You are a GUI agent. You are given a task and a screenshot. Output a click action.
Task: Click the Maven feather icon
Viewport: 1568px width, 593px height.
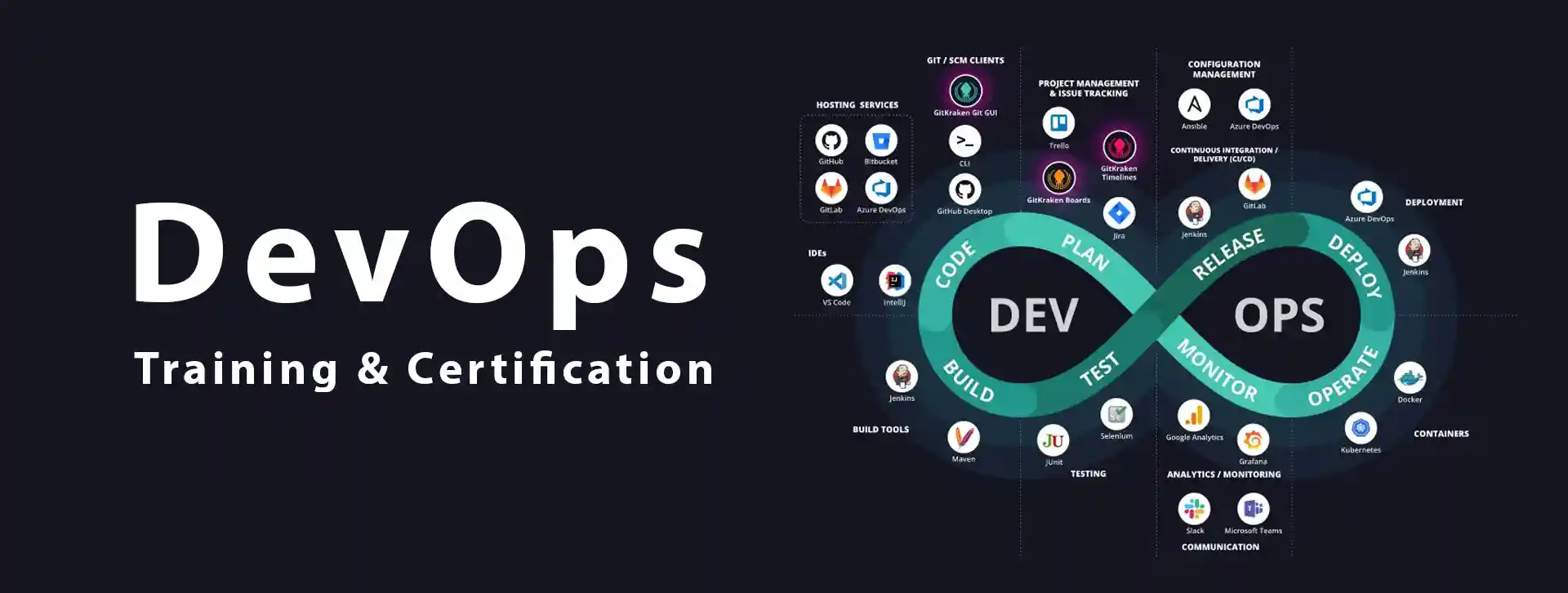coord(964,437)
